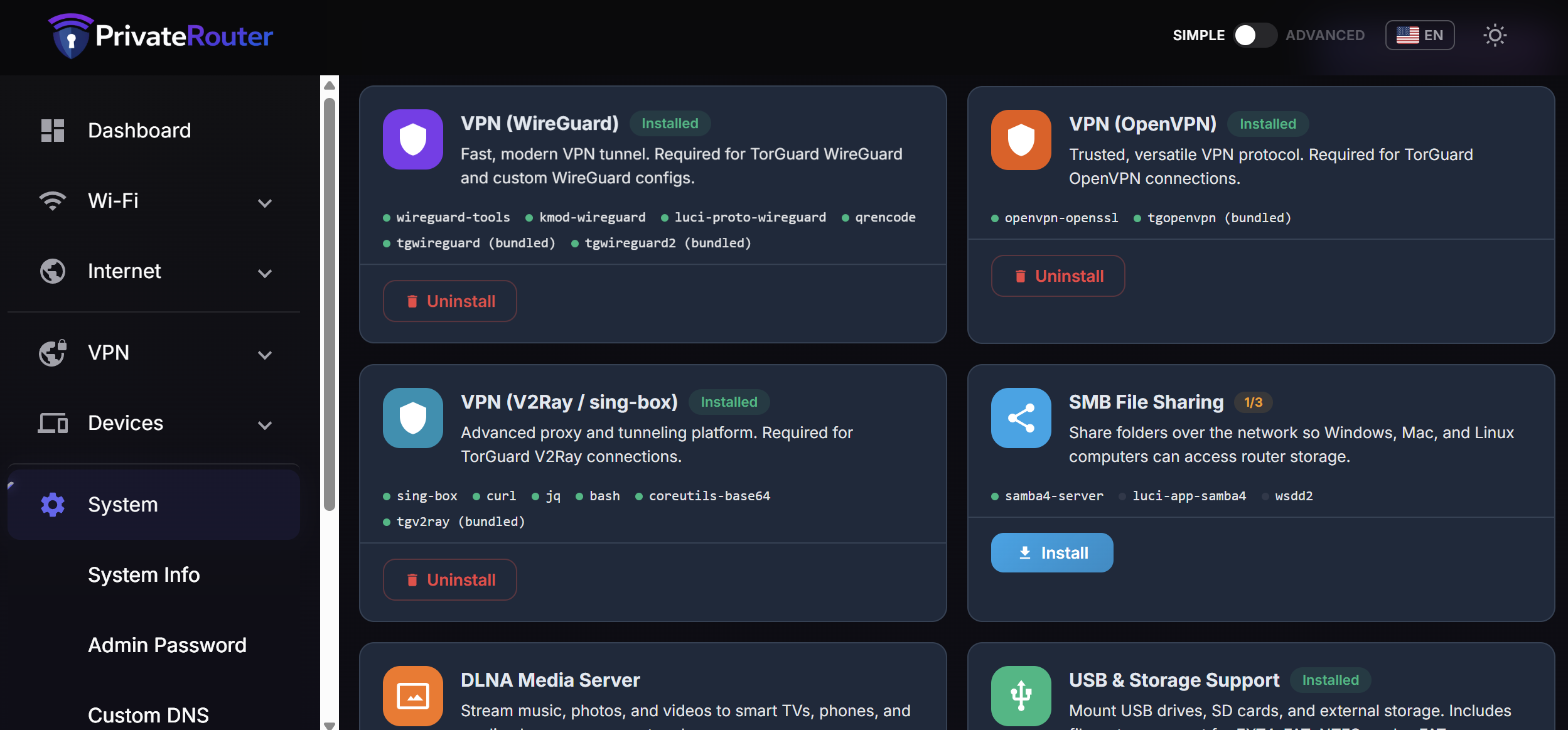
Task: Click the SMB 1/3 progress badge
Action: coord(1253,402)
